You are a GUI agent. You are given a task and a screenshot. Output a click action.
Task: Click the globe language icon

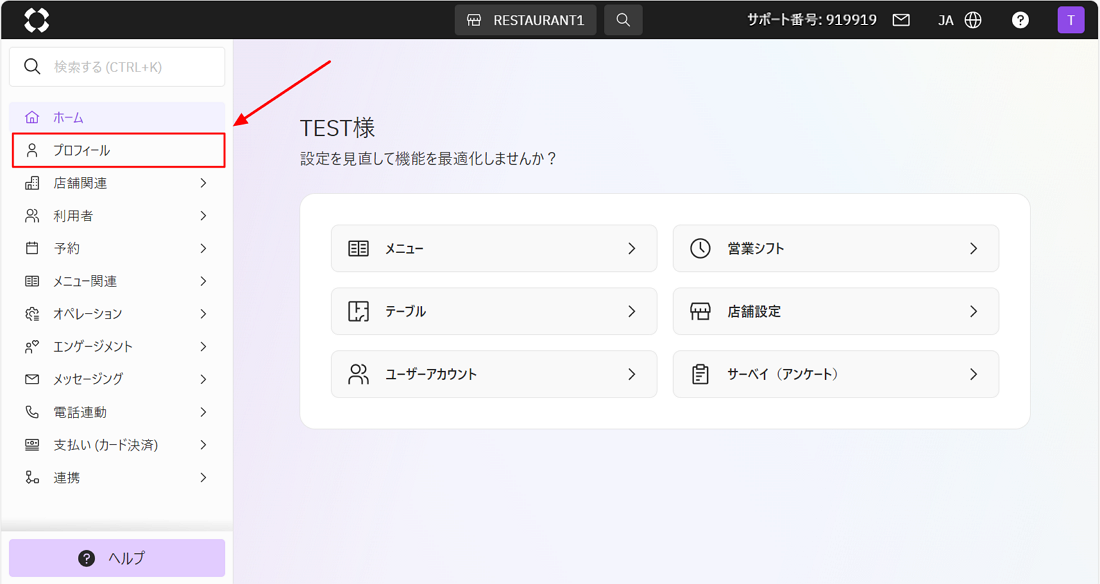[973, 20]
